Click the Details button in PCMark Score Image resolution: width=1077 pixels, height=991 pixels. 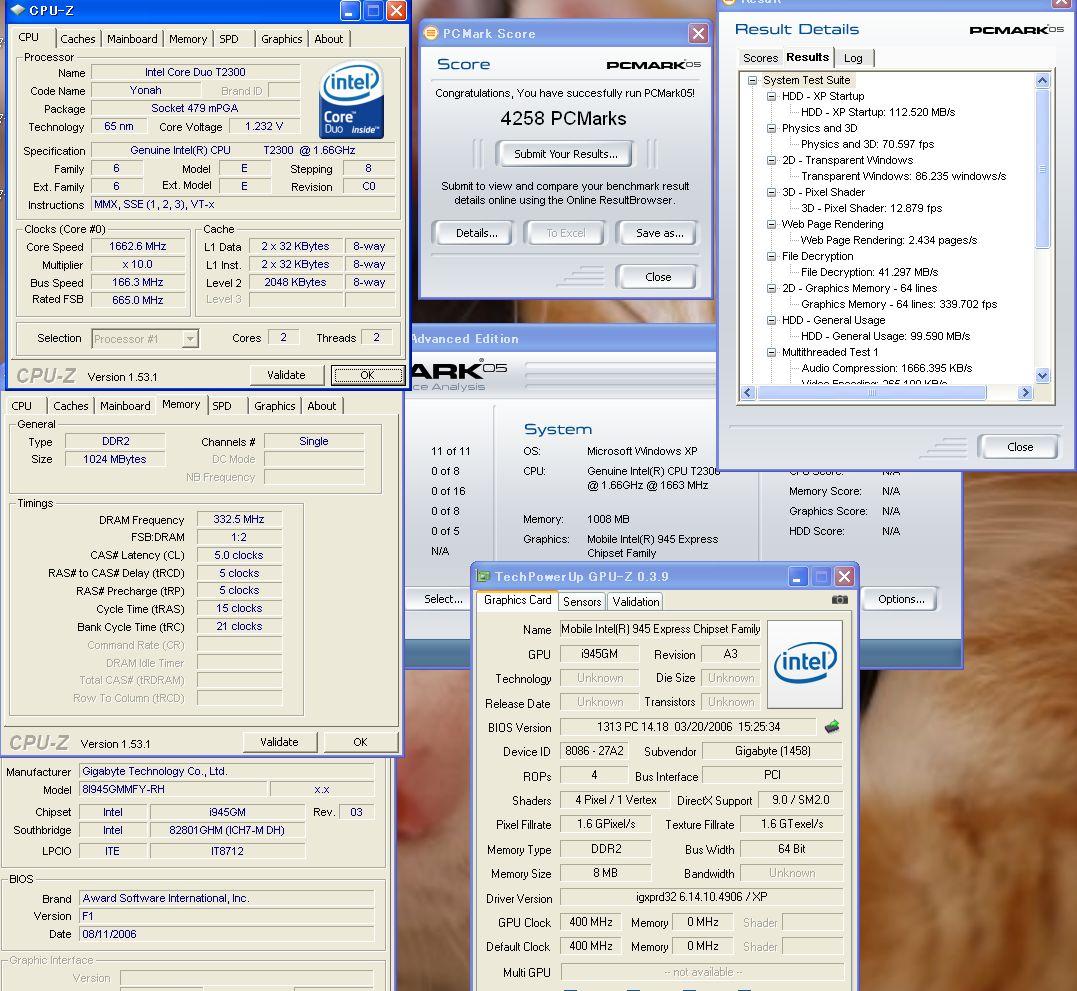coord(476,233)
